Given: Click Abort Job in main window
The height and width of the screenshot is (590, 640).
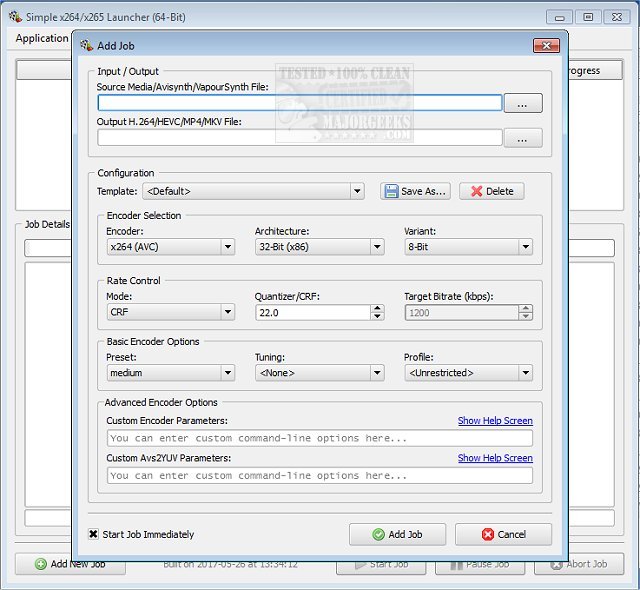Looking at the screenshot, I should tap(579, 564).
